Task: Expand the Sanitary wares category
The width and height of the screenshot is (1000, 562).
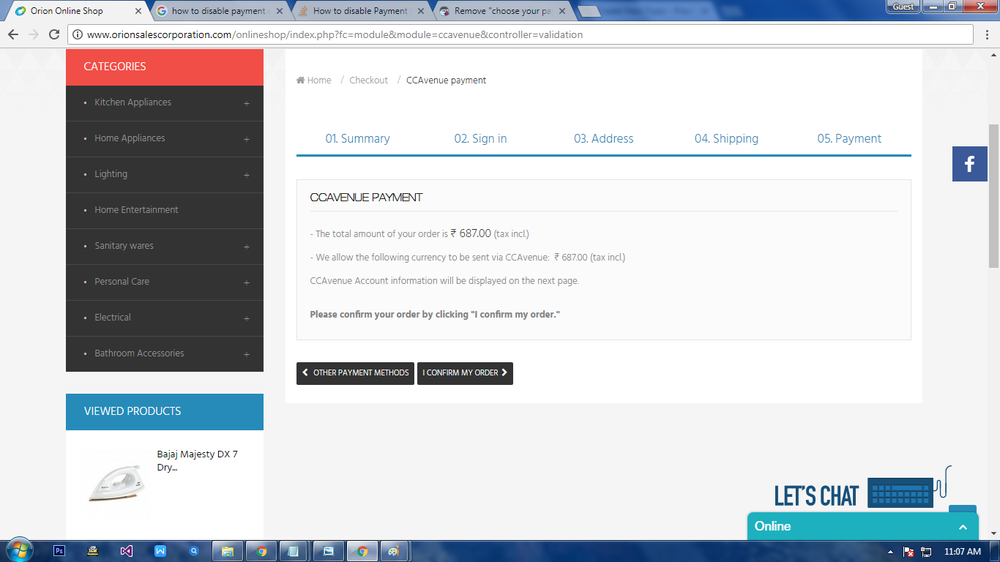Action: pos(246,246)
